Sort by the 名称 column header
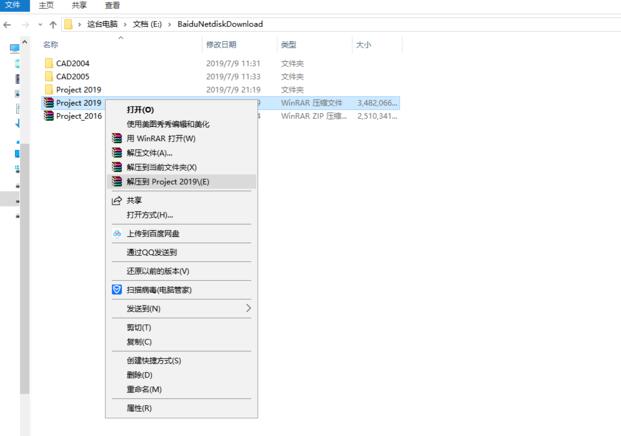The width and height of the screenshot is (621, 436). (x=51, y=44)
